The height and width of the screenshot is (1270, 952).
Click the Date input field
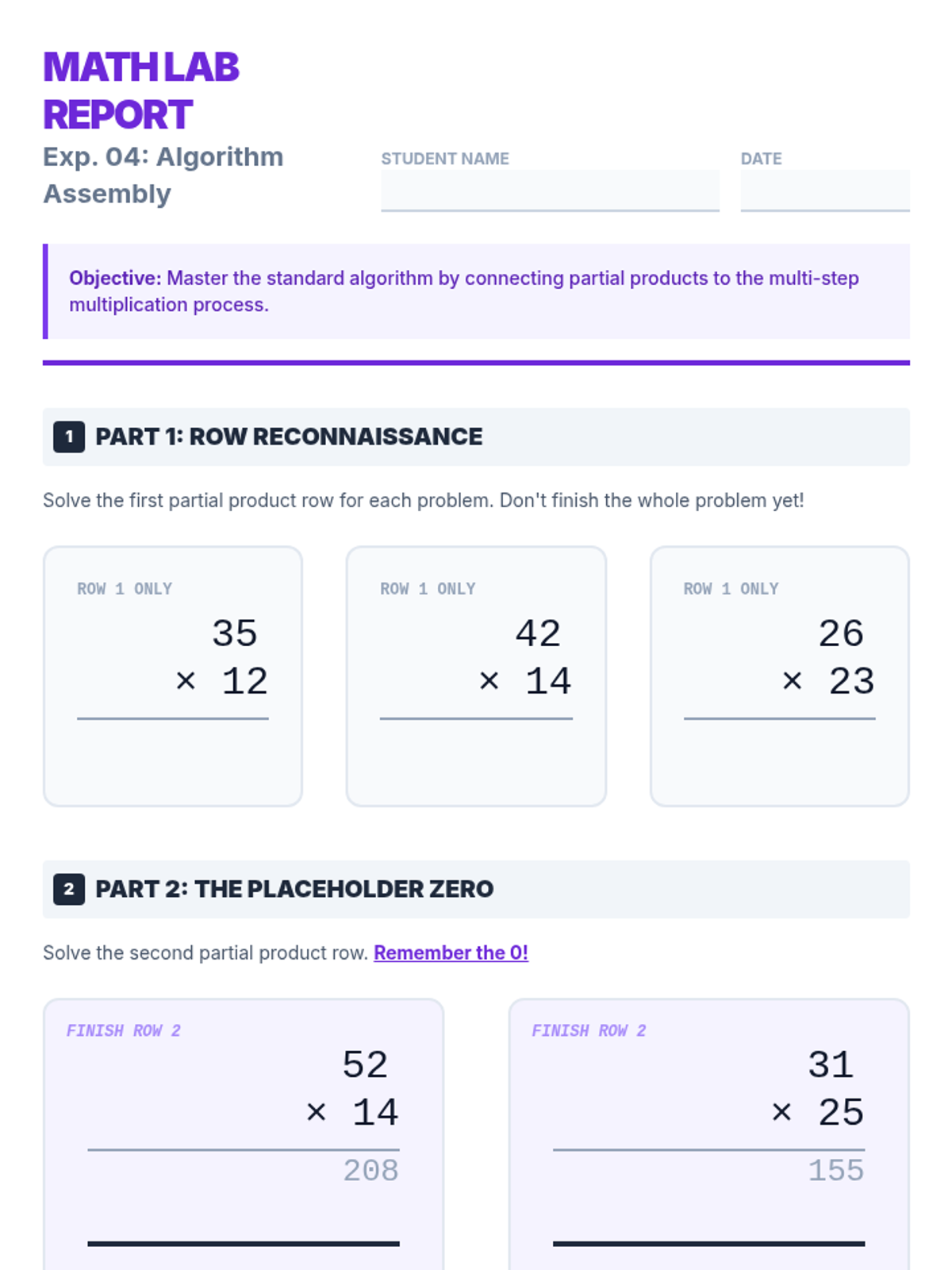[x=824, y=190]
